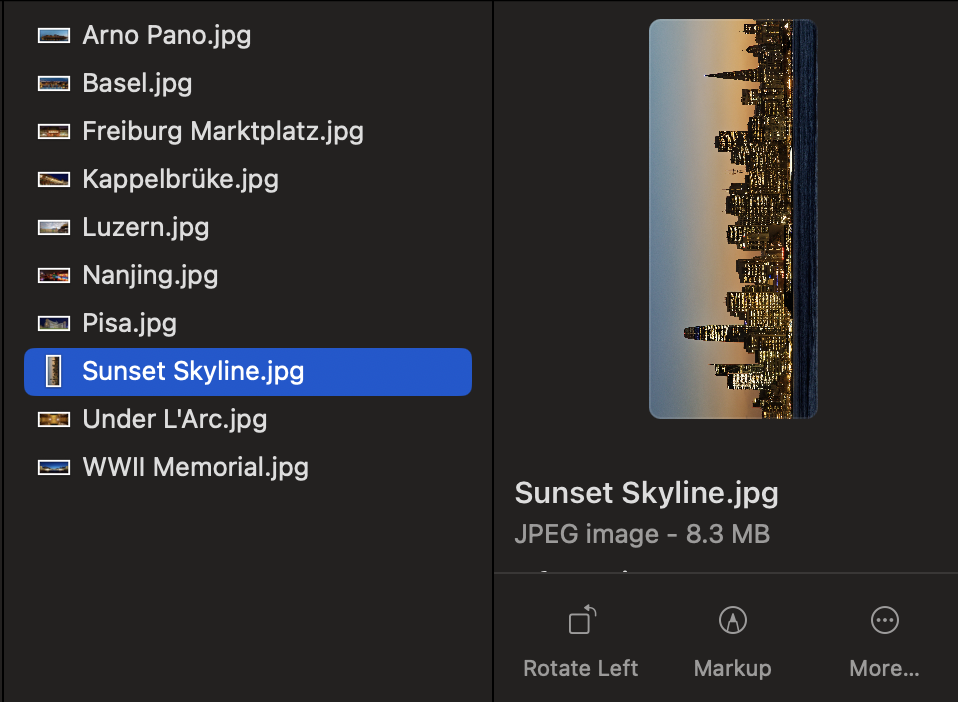Click the Arno Pano.jpg thumbnail icon
This screenshot has height=702, width=958.
click(53, 36)
